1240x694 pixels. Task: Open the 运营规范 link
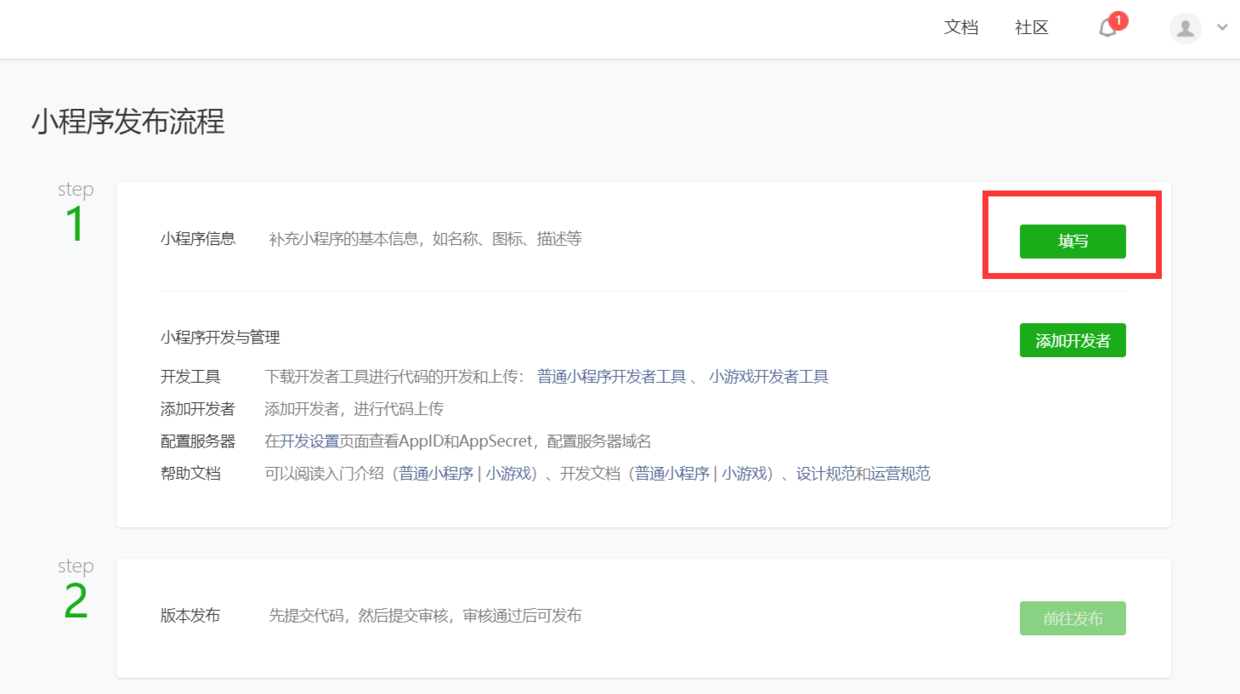point(901,474)
